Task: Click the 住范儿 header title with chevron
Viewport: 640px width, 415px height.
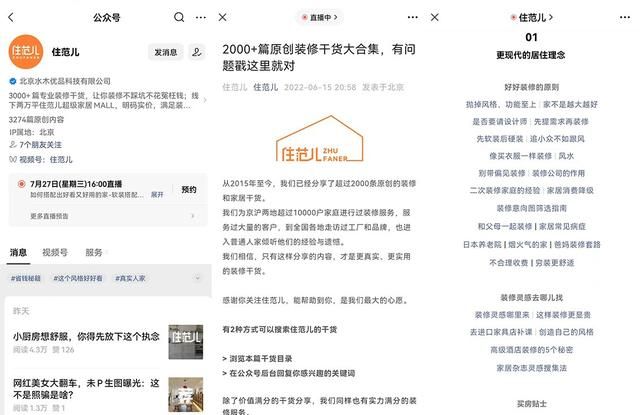Action: pyautogui.click(x=532, y=18)
